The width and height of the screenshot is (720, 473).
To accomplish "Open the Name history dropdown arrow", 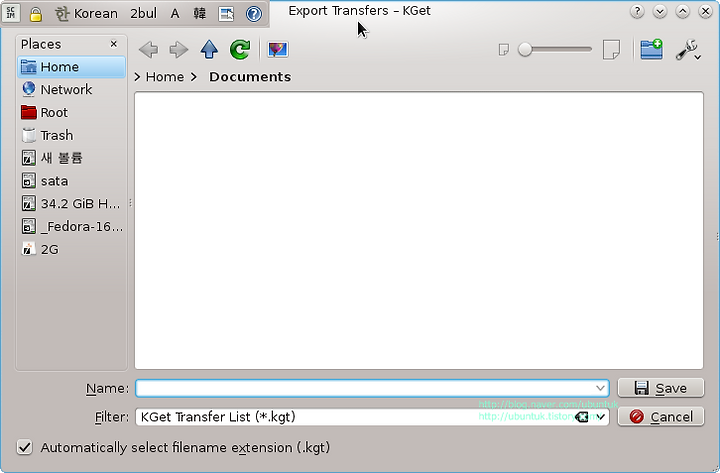I will tap(600, 389).
